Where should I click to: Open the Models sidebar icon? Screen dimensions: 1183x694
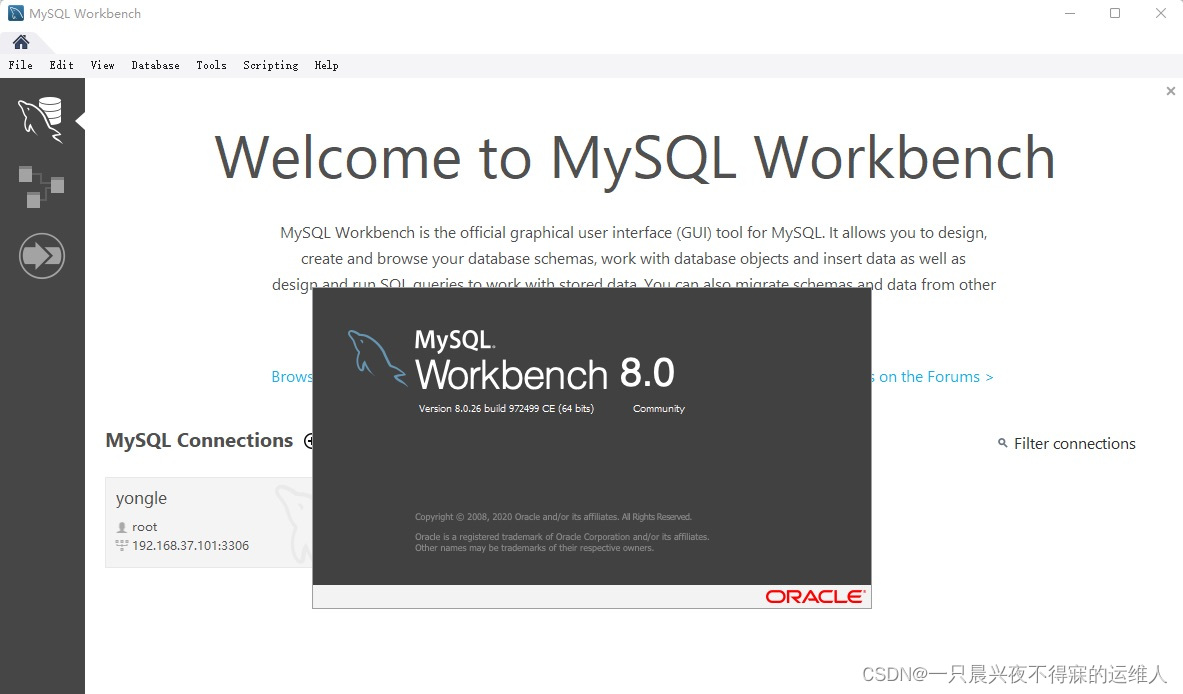coord(41,187)
